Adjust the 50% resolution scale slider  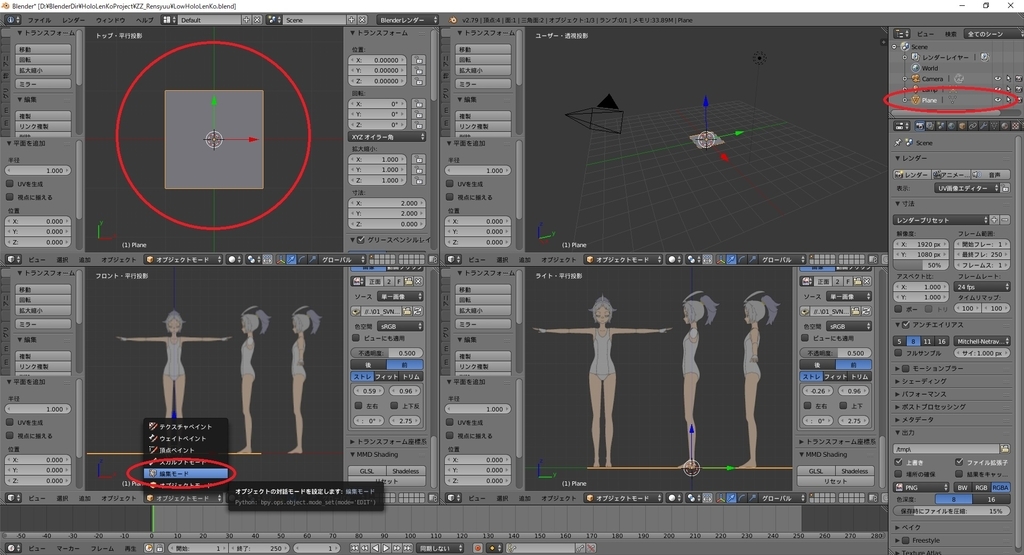pyautogui.click(x=921, y=265)
